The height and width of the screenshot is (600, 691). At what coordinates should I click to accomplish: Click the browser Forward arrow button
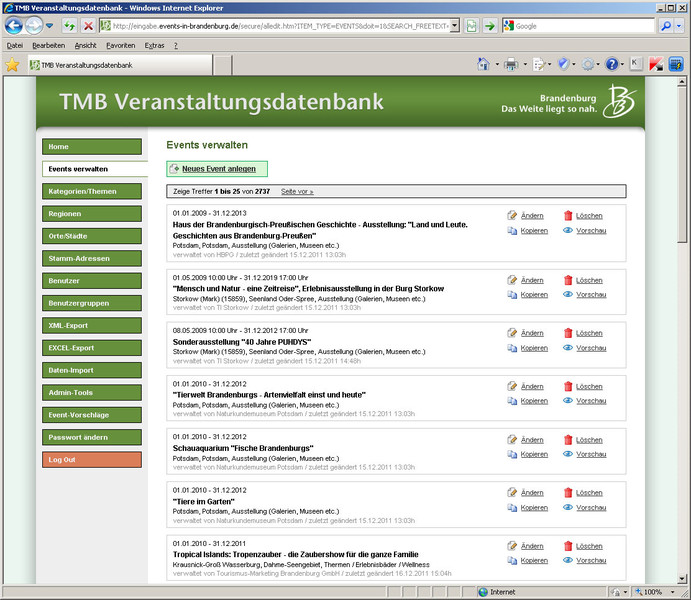[x=34, y=26]
